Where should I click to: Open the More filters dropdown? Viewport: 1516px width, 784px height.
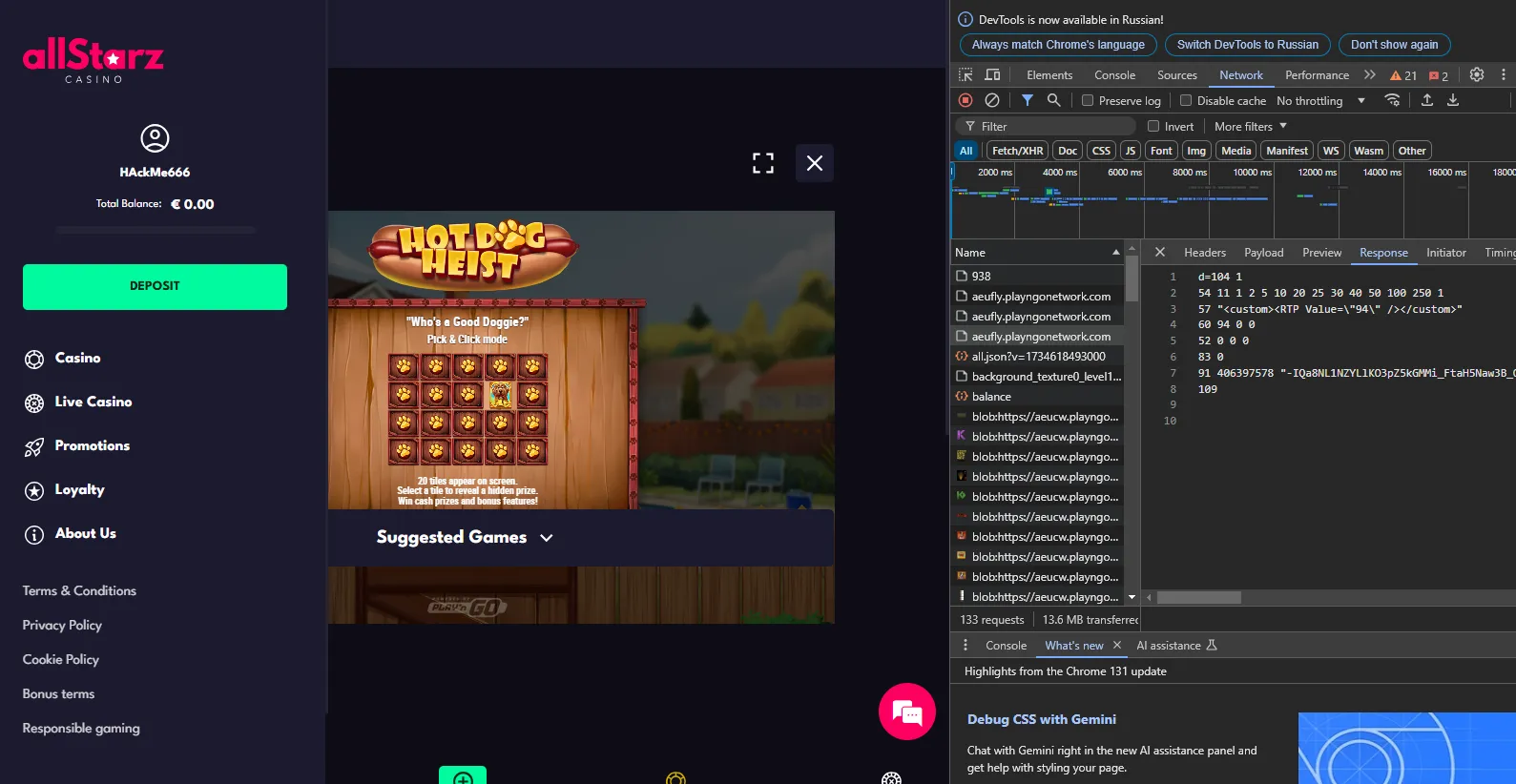1251,126
